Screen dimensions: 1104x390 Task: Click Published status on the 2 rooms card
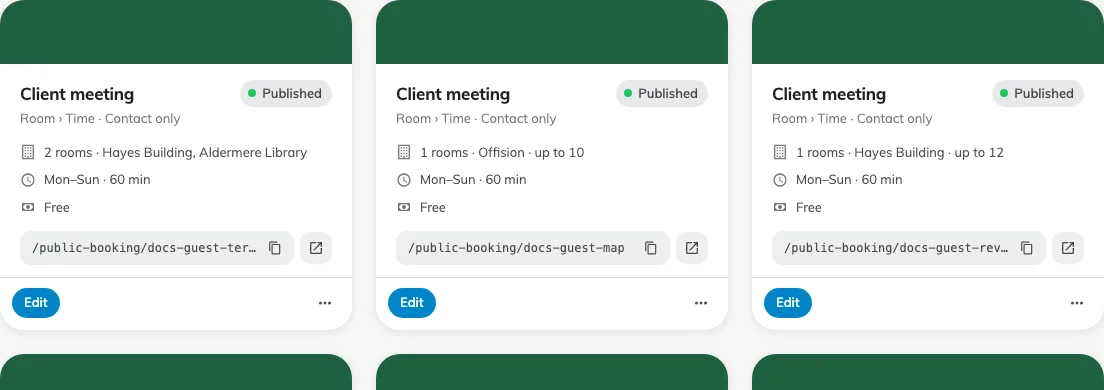pos(286,94)
